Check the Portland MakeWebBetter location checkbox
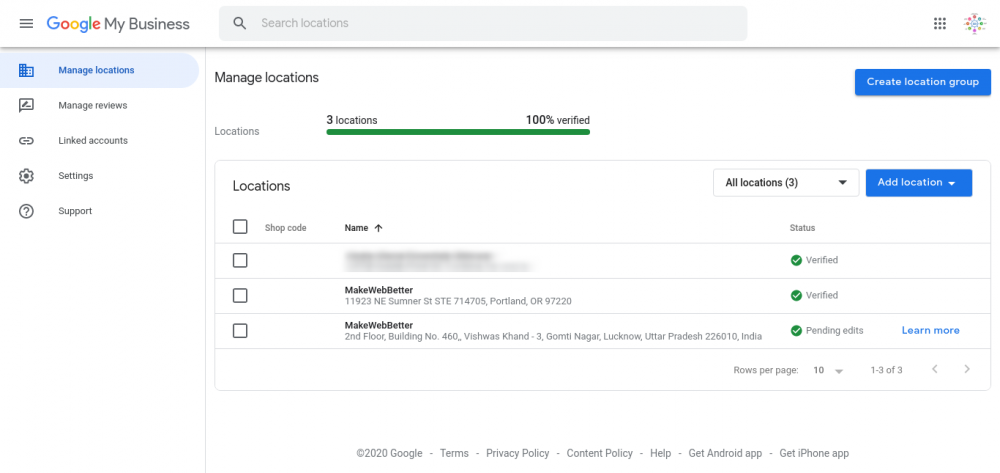Screen dimensions: 1000x473 240,296
